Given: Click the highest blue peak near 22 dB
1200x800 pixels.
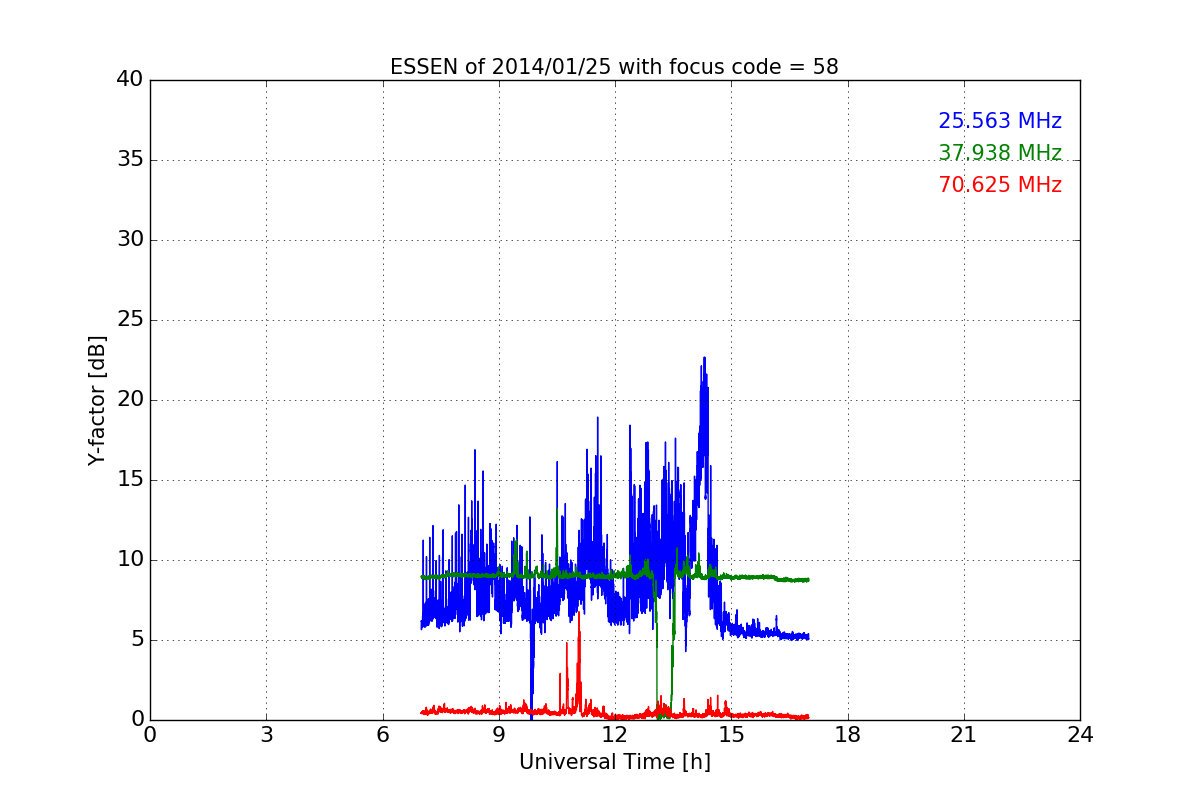Looking at the screenshot, I should [704, 359].
